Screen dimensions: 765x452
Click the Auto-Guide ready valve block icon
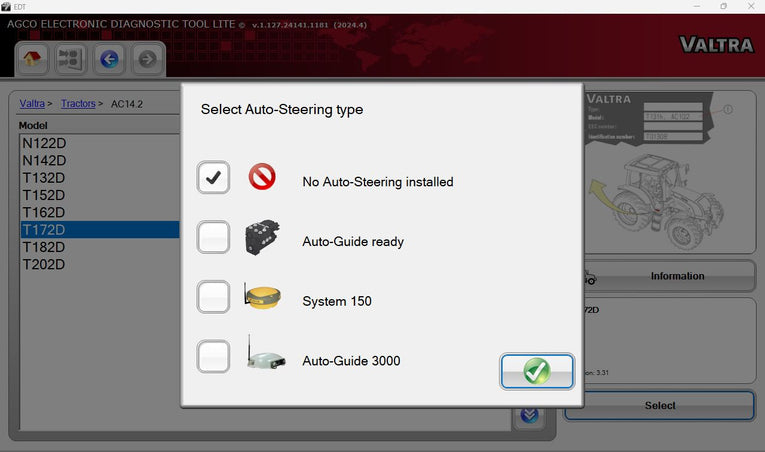click(x=262, y=238)
